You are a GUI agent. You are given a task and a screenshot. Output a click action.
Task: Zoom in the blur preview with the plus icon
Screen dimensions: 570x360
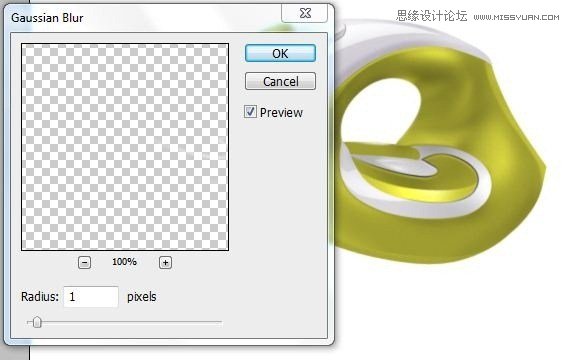pos(165,262)
